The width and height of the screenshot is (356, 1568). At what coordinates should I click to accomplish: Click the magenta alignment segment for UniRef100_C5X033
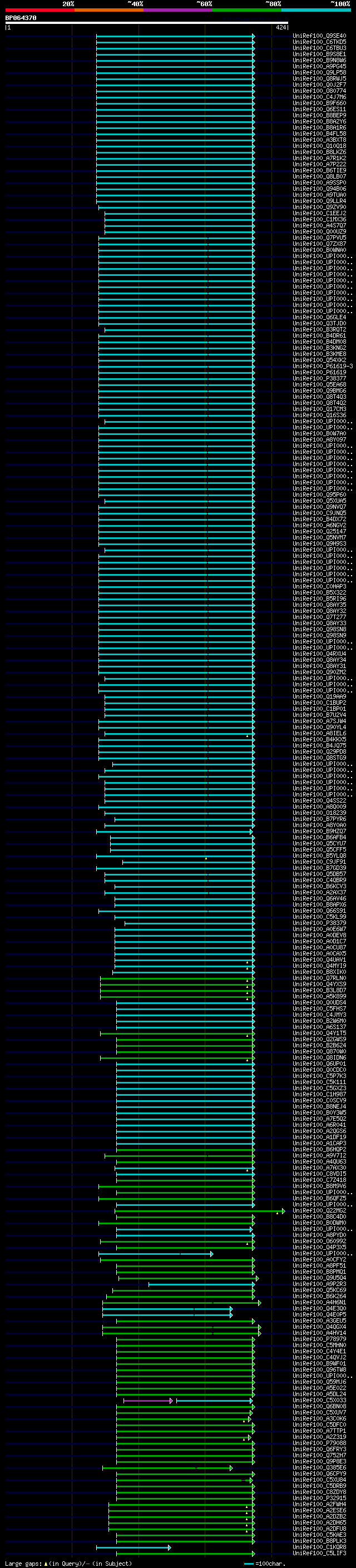coord(148,1401)
